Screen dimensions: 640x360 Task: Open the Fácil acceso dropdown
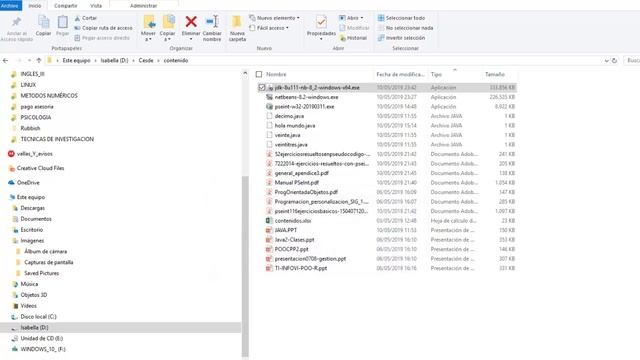point(287,28)
